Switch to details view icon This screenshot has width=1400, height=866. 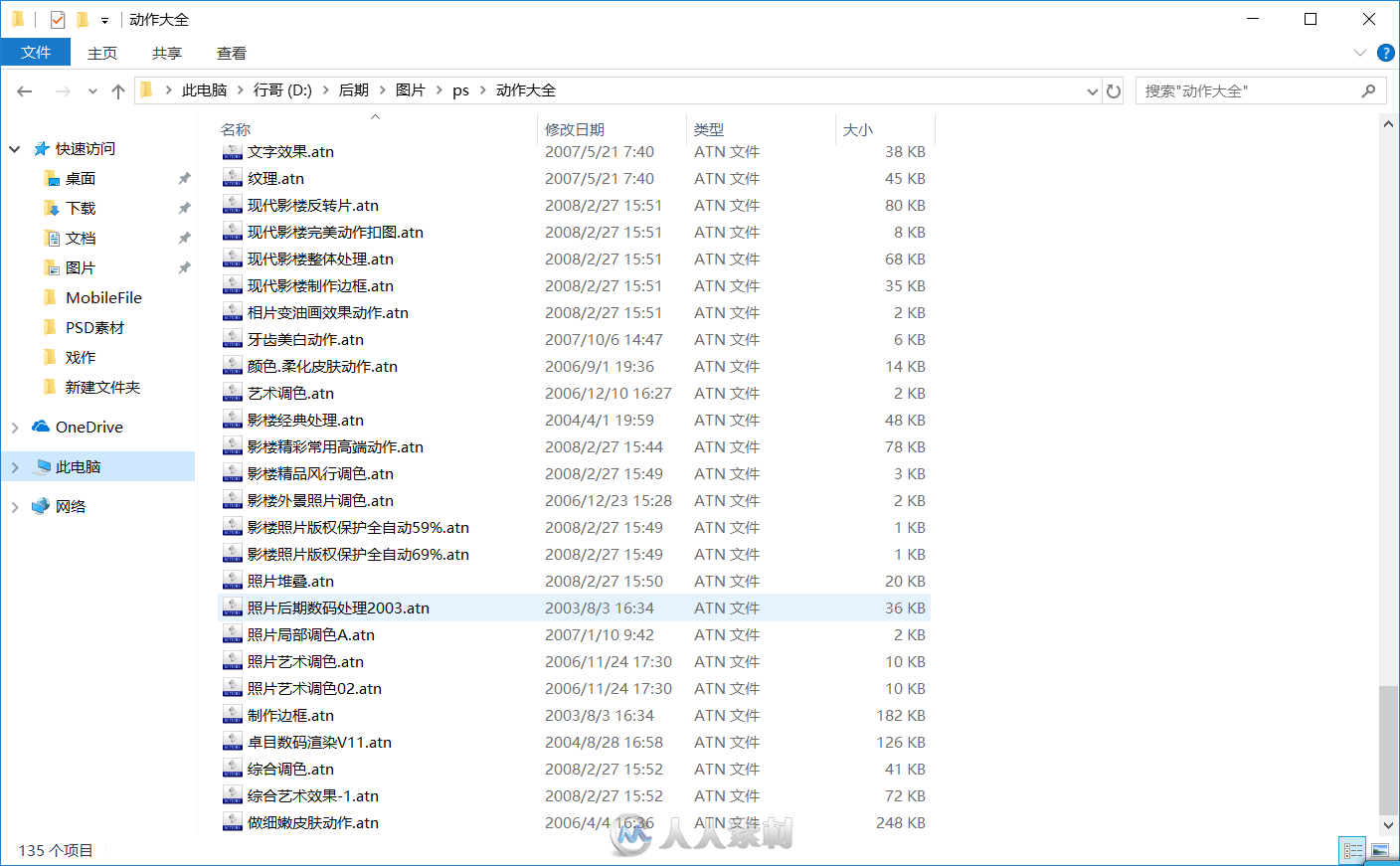coord(1353,850)
